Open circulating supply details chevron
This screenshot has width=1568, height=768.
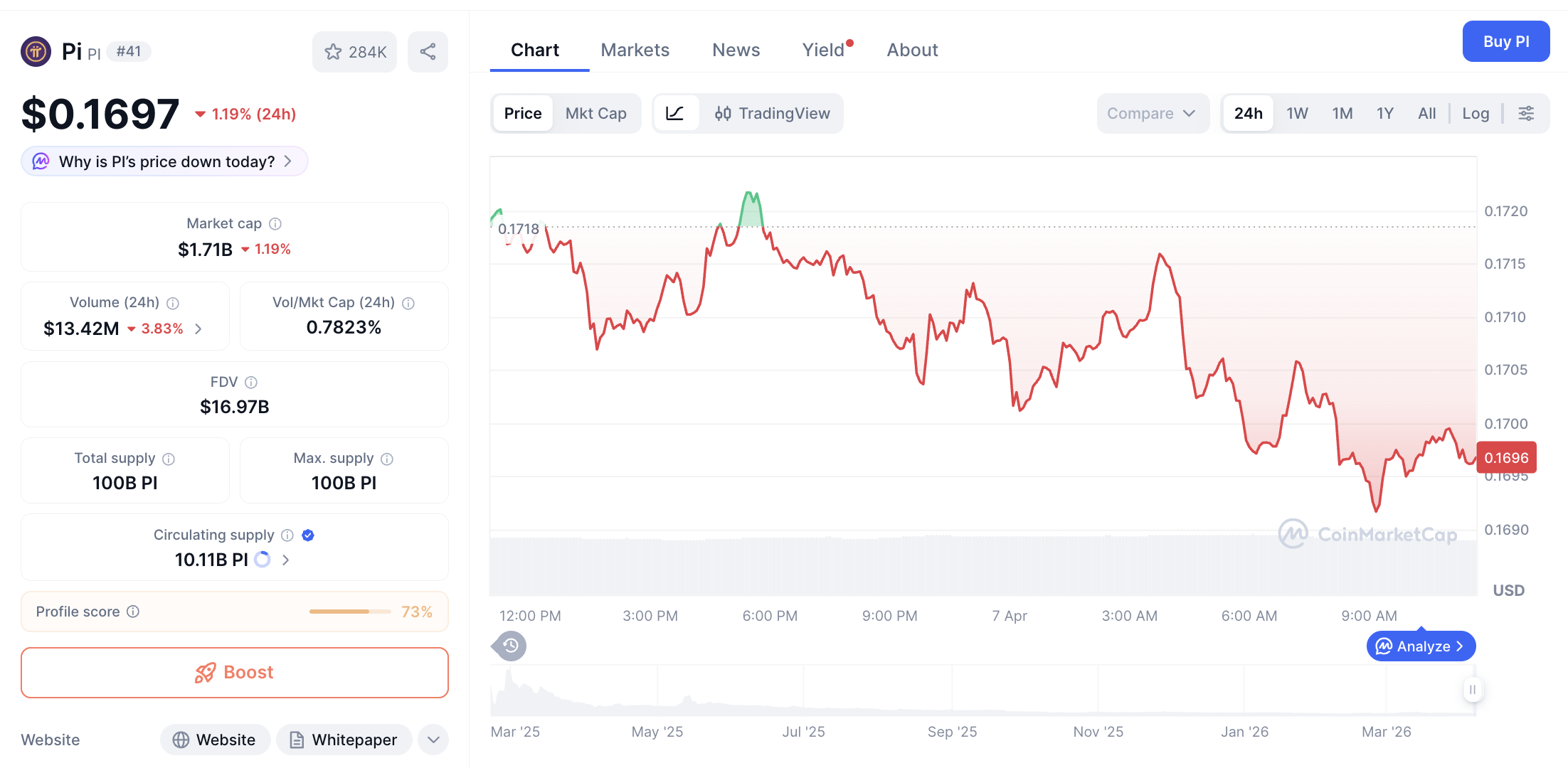point(285,560)
